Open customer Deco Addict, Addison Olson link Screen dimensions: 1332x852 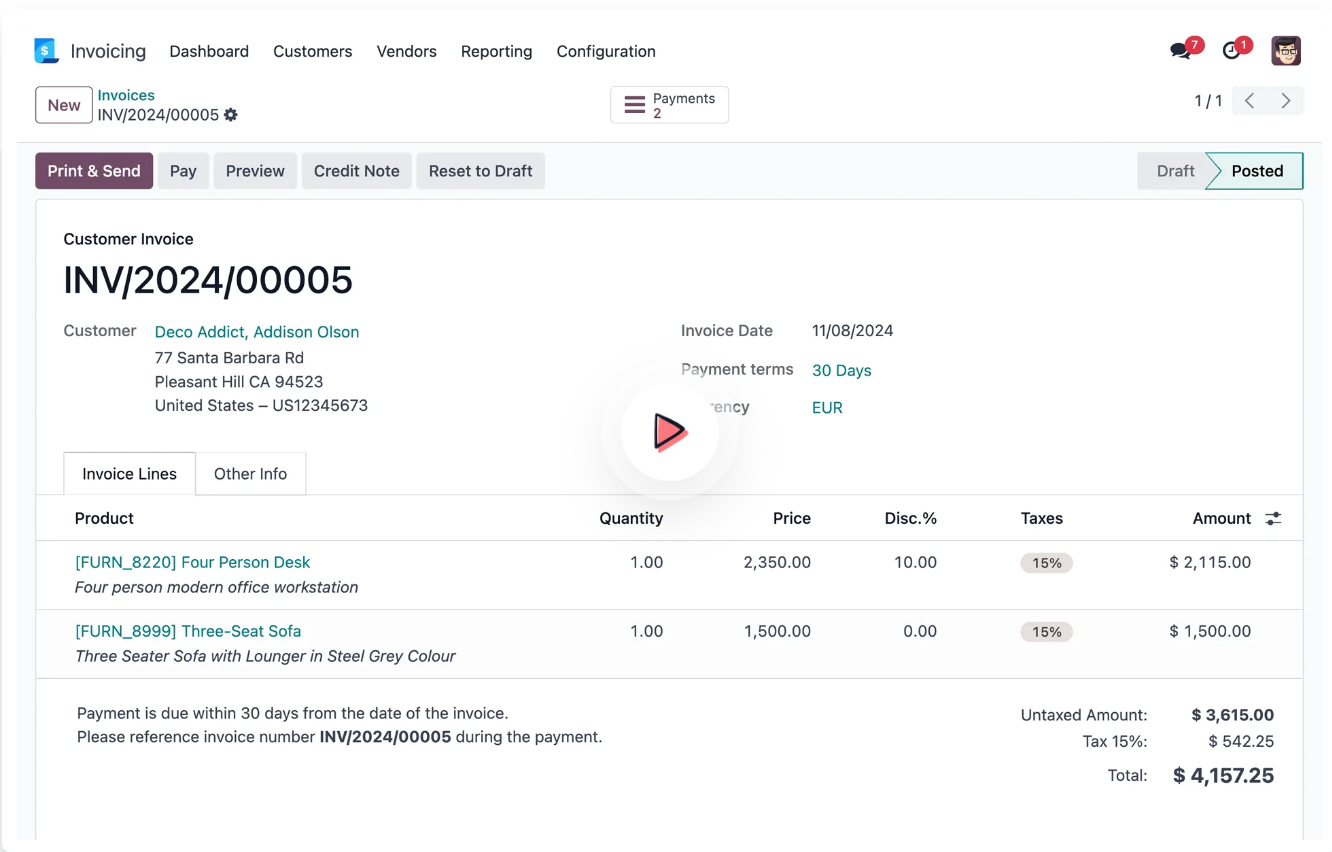[257, 332]
